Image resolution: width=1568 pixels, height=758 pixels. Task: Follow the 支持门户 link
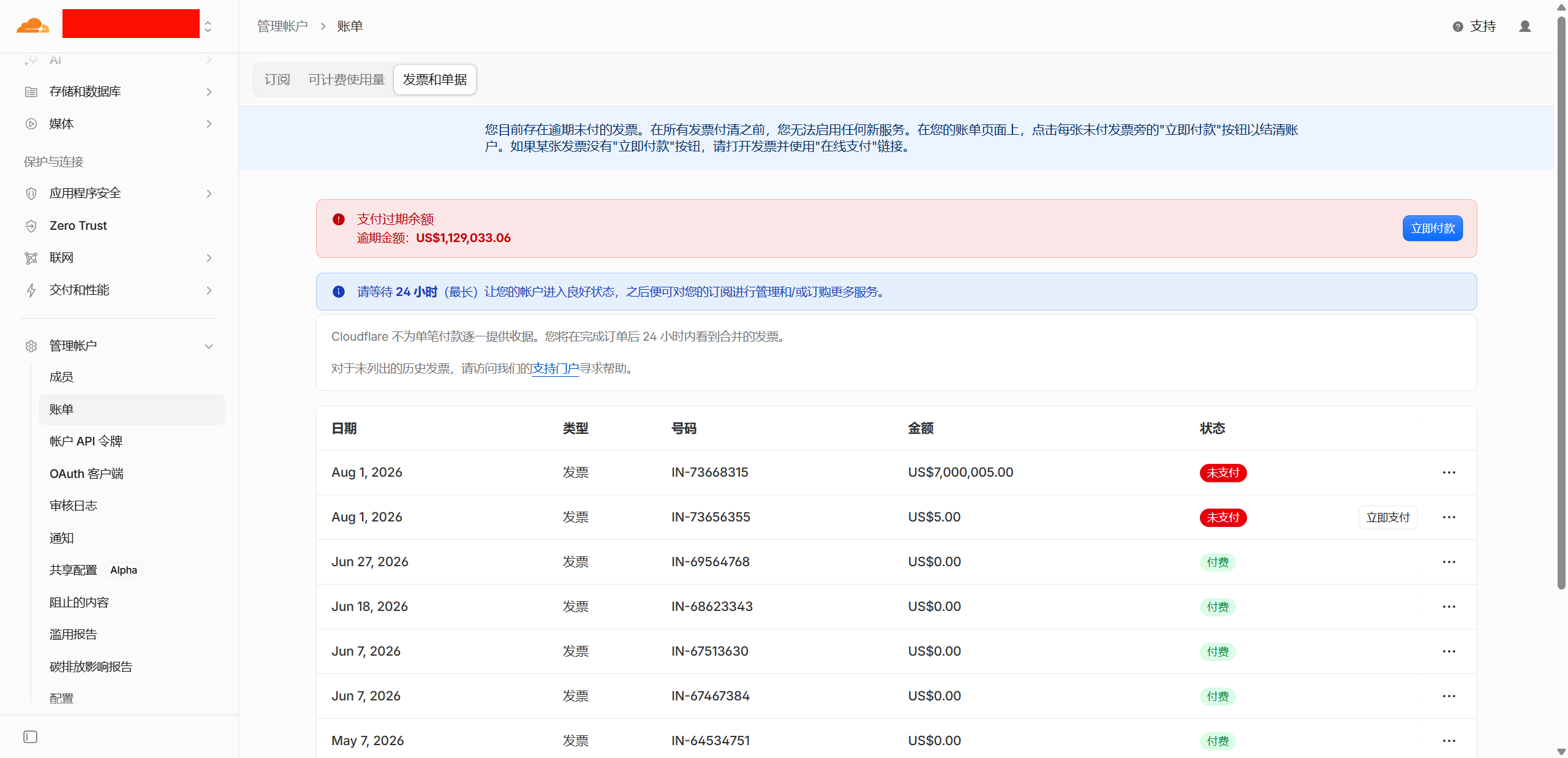pyautogui.click(x=555, y=368)
